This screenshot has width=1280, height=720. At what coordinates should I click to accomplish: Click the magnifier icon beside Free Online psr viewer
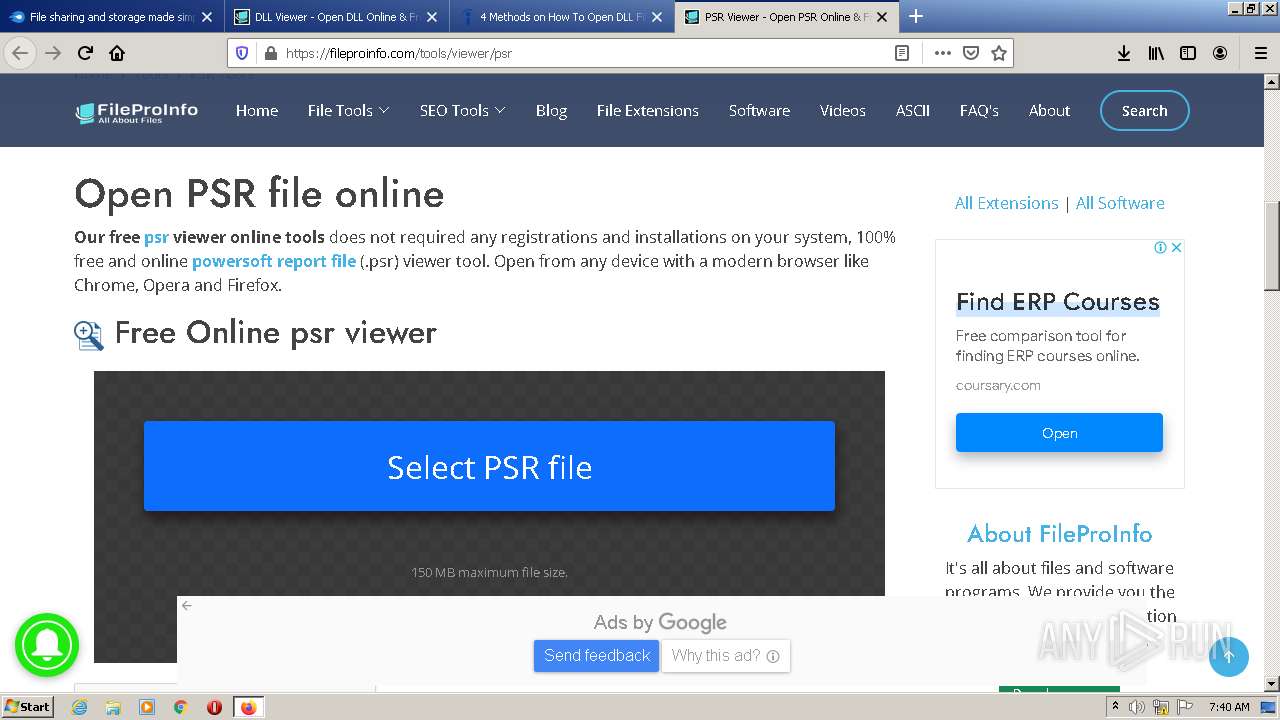click(x=89, y=335)
